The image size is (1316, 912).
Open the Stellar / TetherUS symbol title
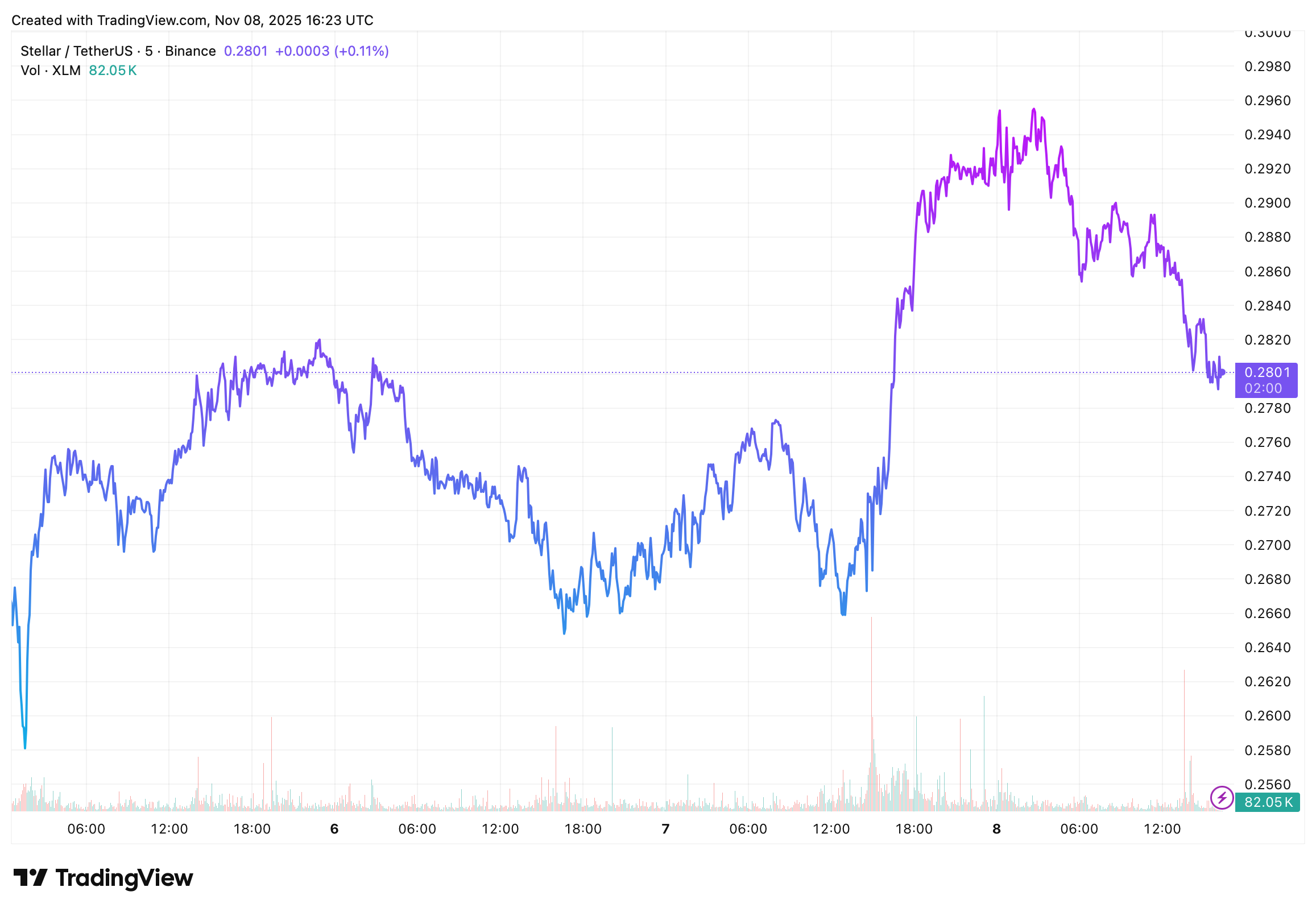point(118,51)
